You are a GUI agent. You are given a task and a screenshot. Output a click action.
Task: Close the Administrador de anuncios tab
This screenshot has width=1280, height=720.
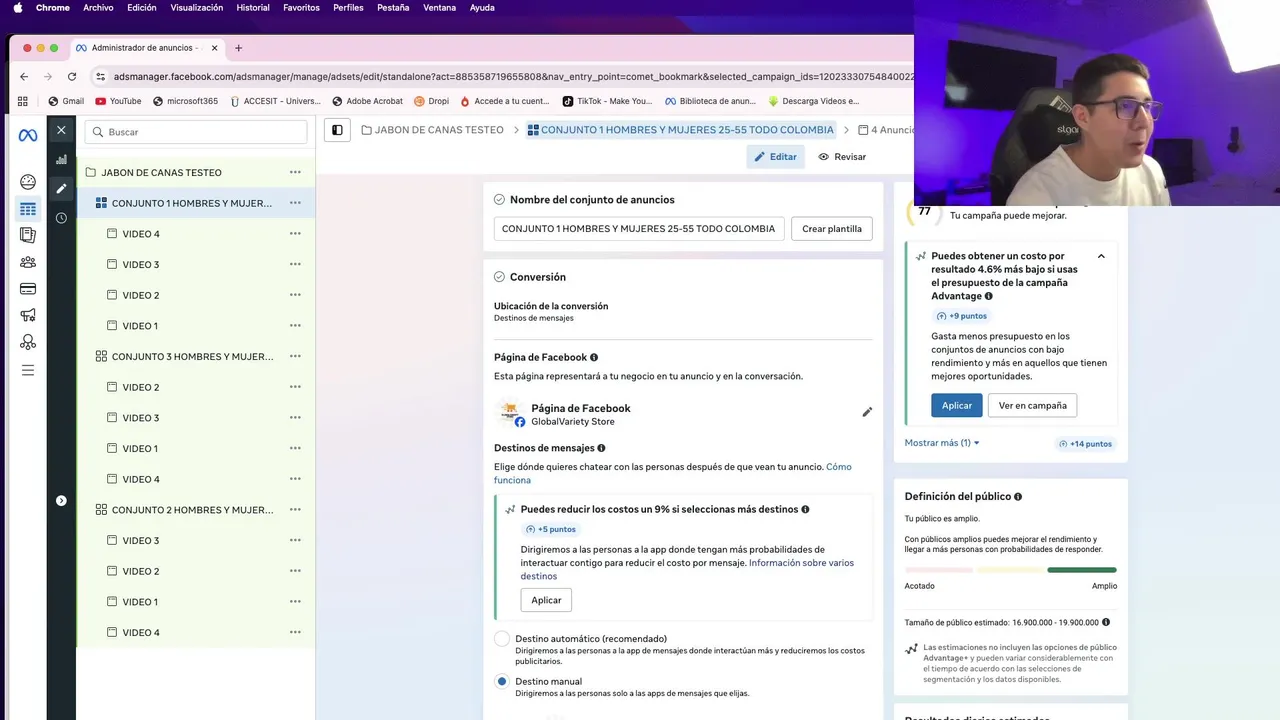click(214, 48)
